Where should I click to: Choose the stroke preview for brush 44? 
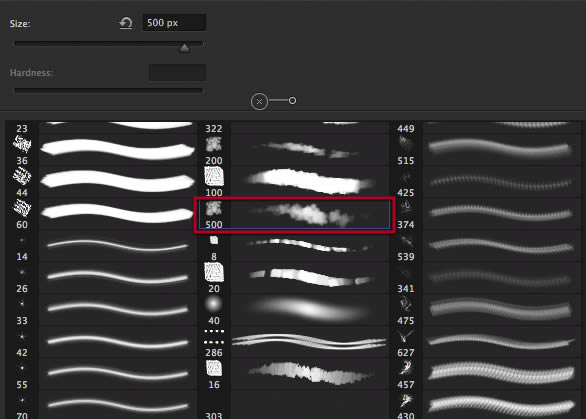pyautogui.click(x=118, y=181)
